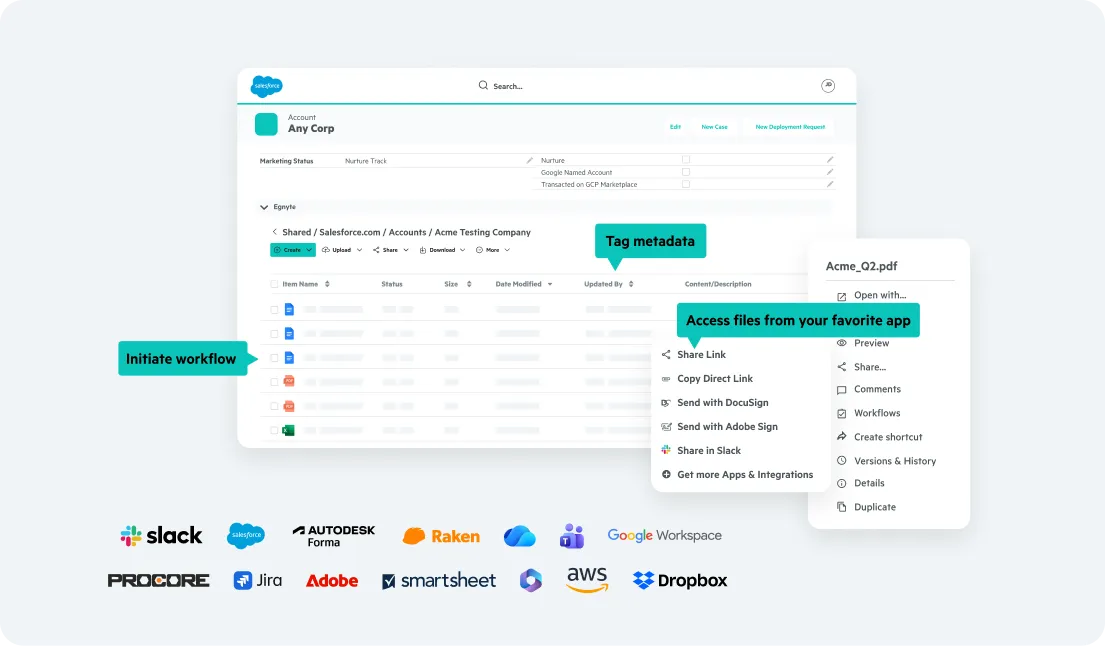This screenshot has height=646, width=1105.
Task: Click the Autodesk Forma logo
Action: tap(333, 536)
